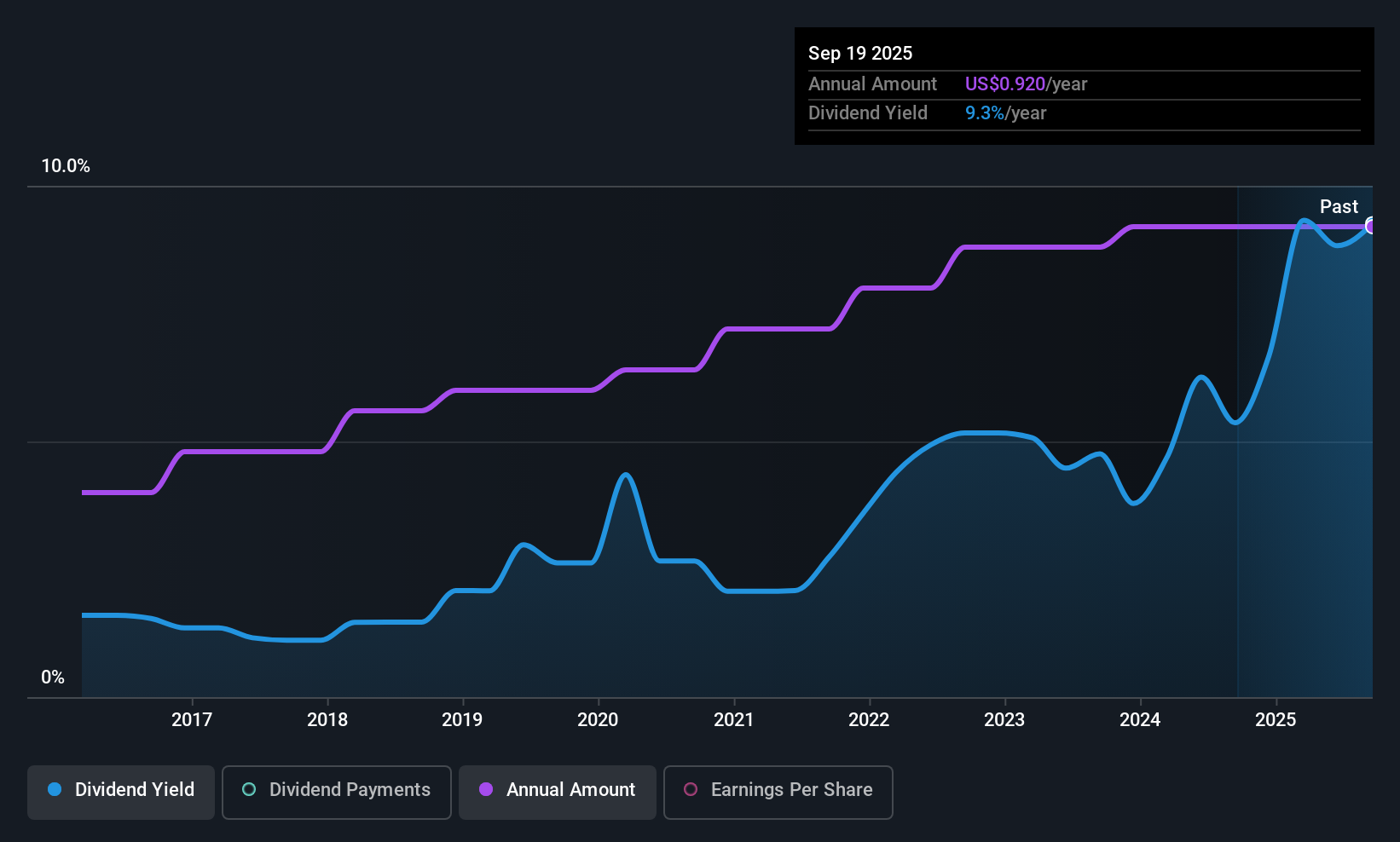Image resolution: width=1400 pixels, height=842 pixels.
Task: Click the purple dot icon beside Annual Amount
Action: click(x=486, y=790)
